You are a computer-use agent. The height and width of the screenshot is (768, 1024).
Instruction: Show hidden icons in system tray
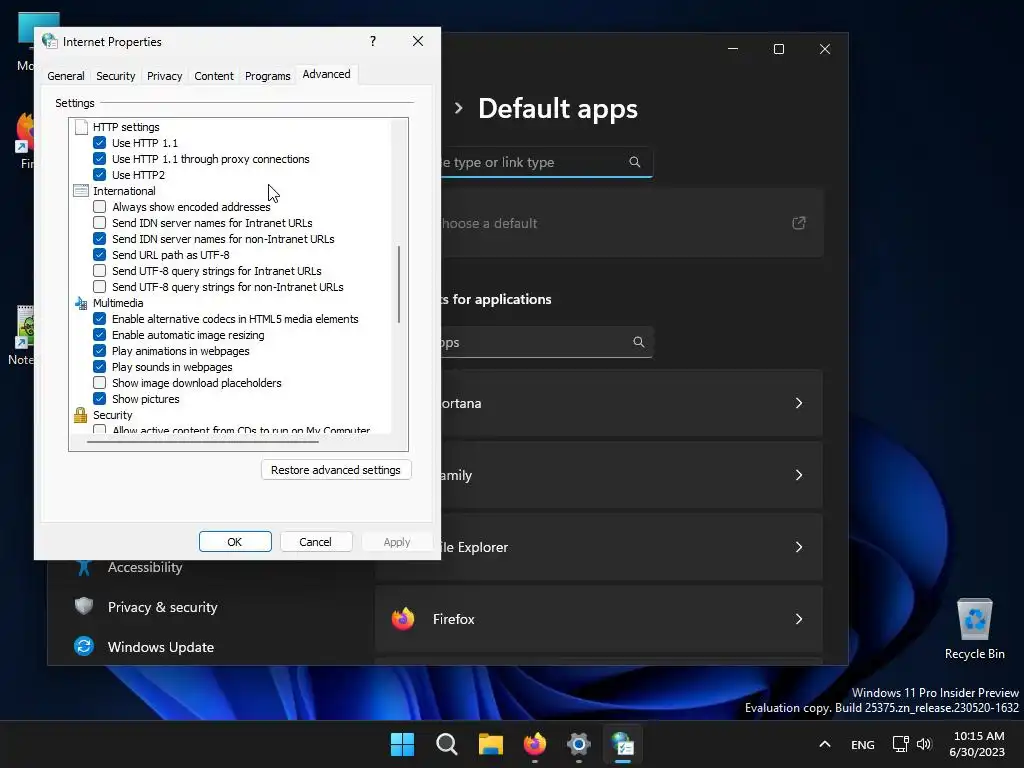pyautogui.click(x=825, y=744)
